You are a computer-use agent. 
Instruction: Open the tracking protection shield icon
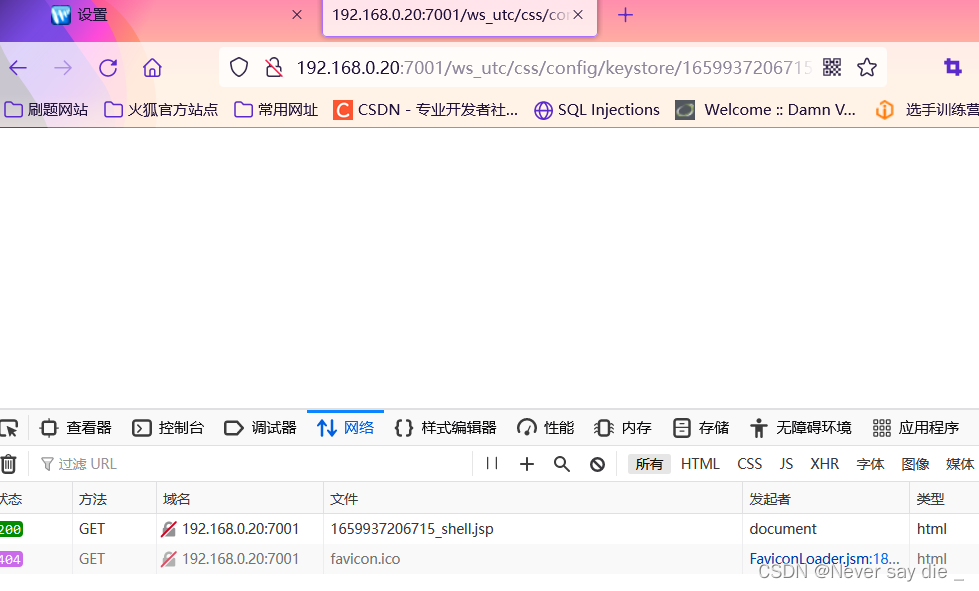point(238,67)
